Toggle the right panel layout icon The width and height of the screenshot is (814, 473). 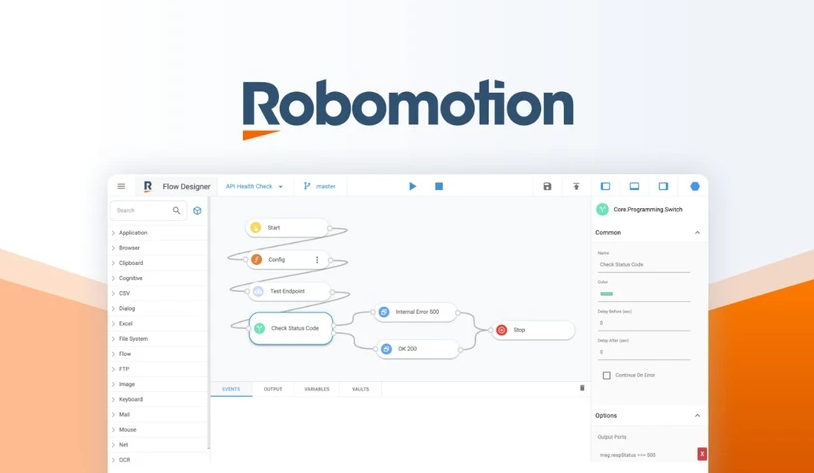663,186
